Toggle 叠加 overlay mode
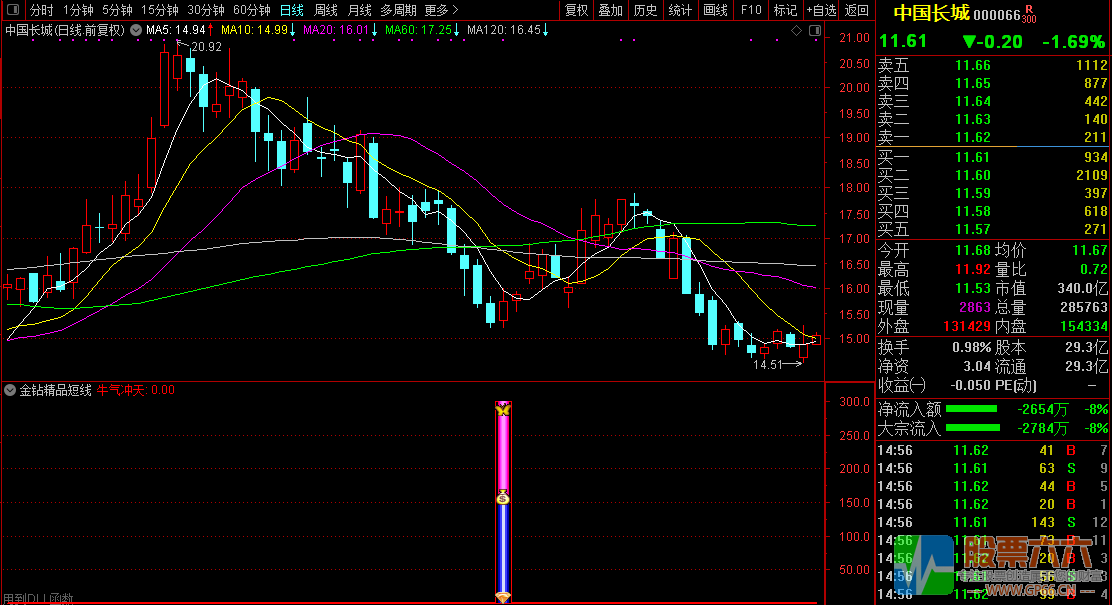Viewport: 1112px width, 605px height. pyautogui.click(x=610, y=10)
